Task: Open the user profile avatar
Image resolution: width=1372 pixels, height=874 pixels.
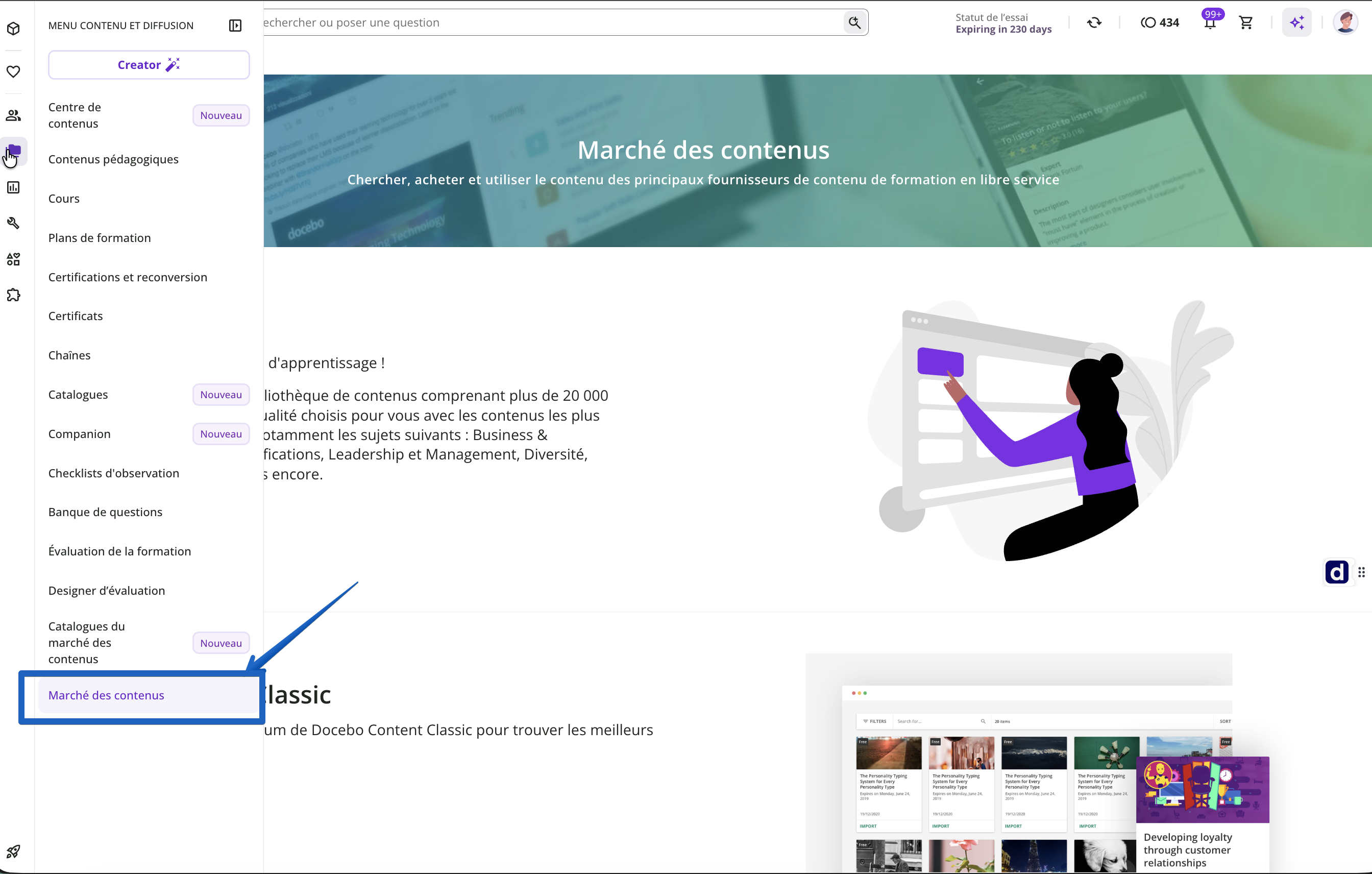Action: click(x=1346, y=22)
